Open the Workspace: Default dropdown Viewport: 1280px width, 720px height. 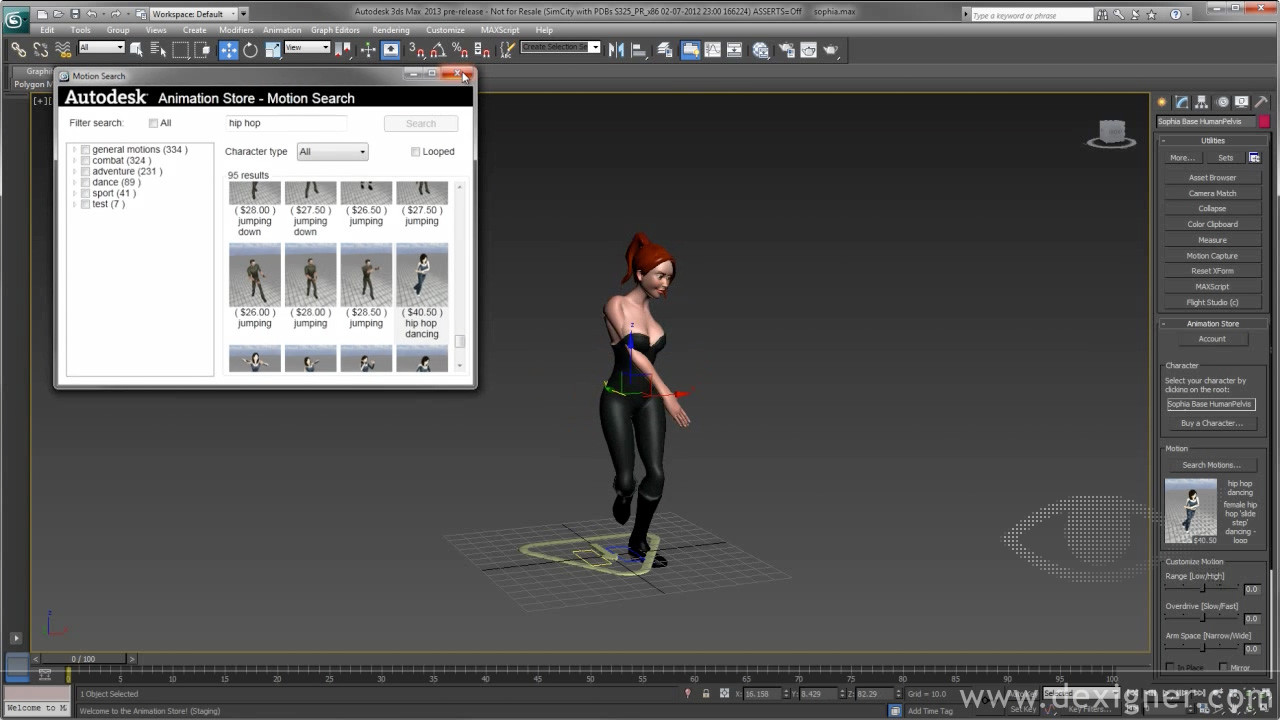coord(193,14)
